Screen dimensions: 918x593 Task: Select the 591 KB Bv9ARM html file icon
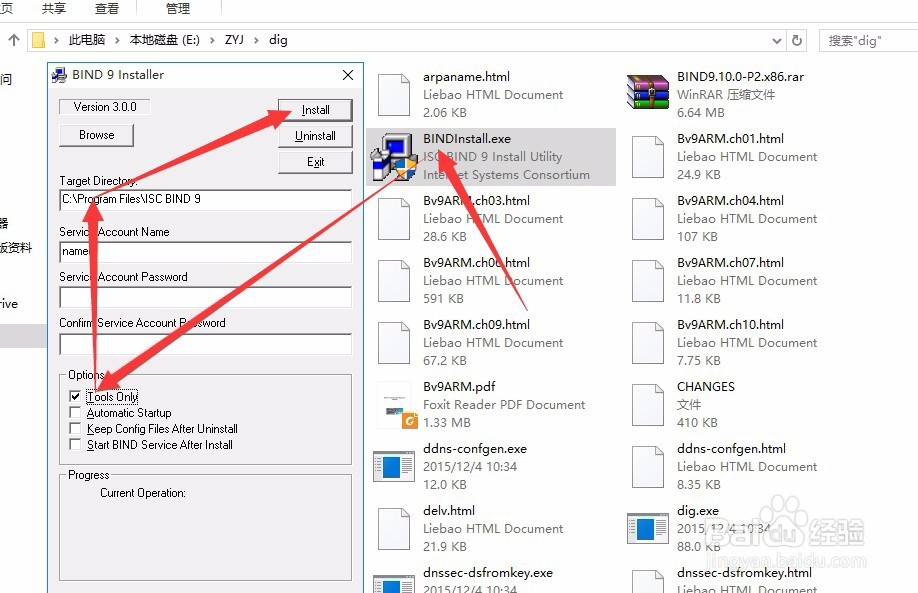(x=393, y=281)
